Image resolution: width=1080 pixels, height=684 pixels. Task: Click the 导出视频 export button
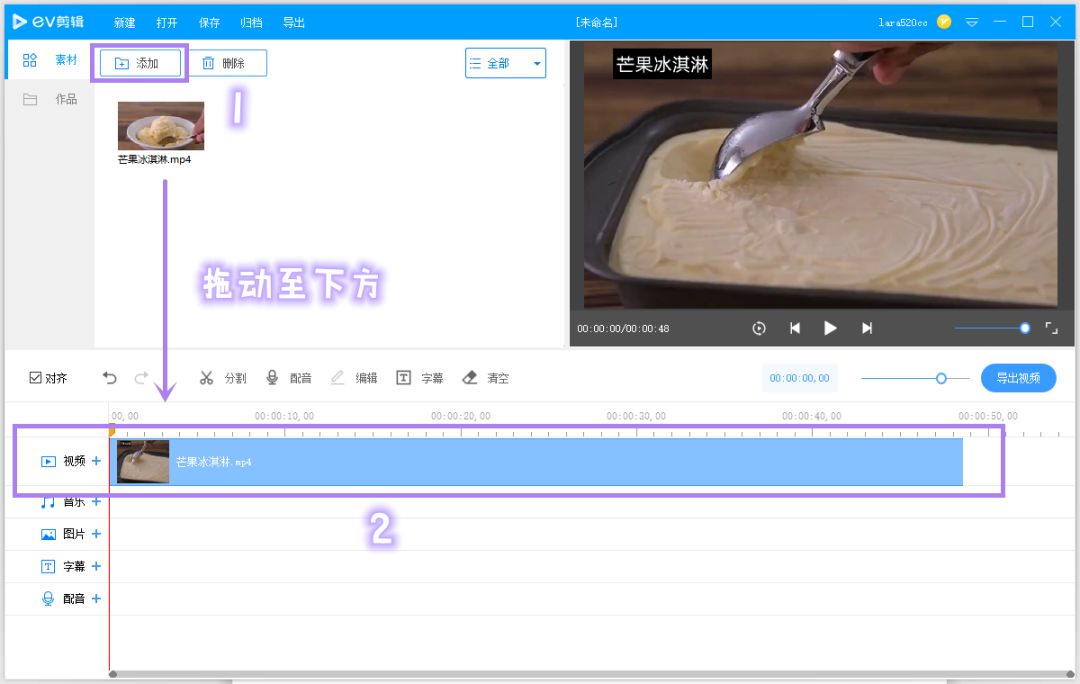tap(1018, 378)
